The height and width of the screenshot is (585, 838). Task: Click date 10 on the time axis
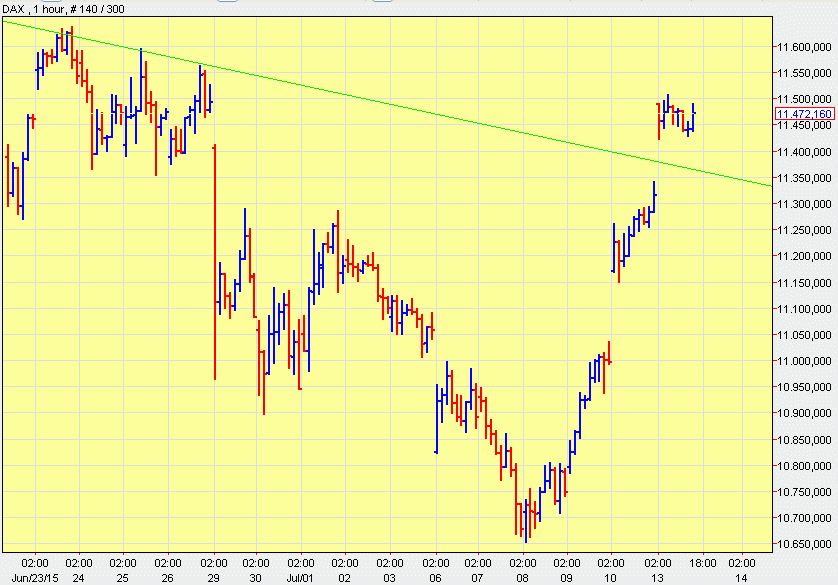pos(610,577)
